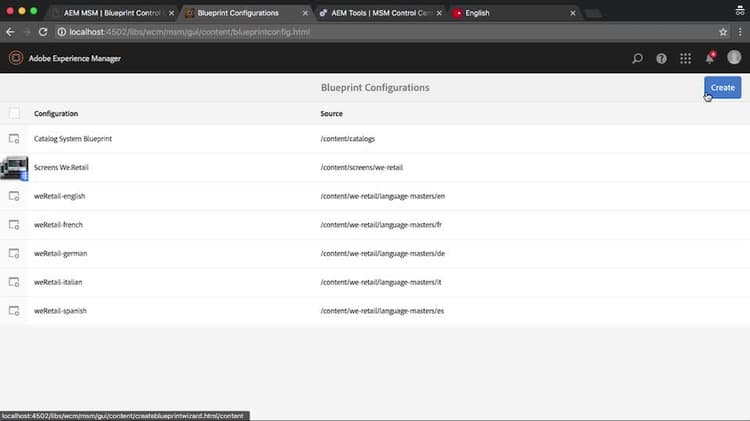
Task: Select the weRetail-french row icon
Action: coord(14,225)
